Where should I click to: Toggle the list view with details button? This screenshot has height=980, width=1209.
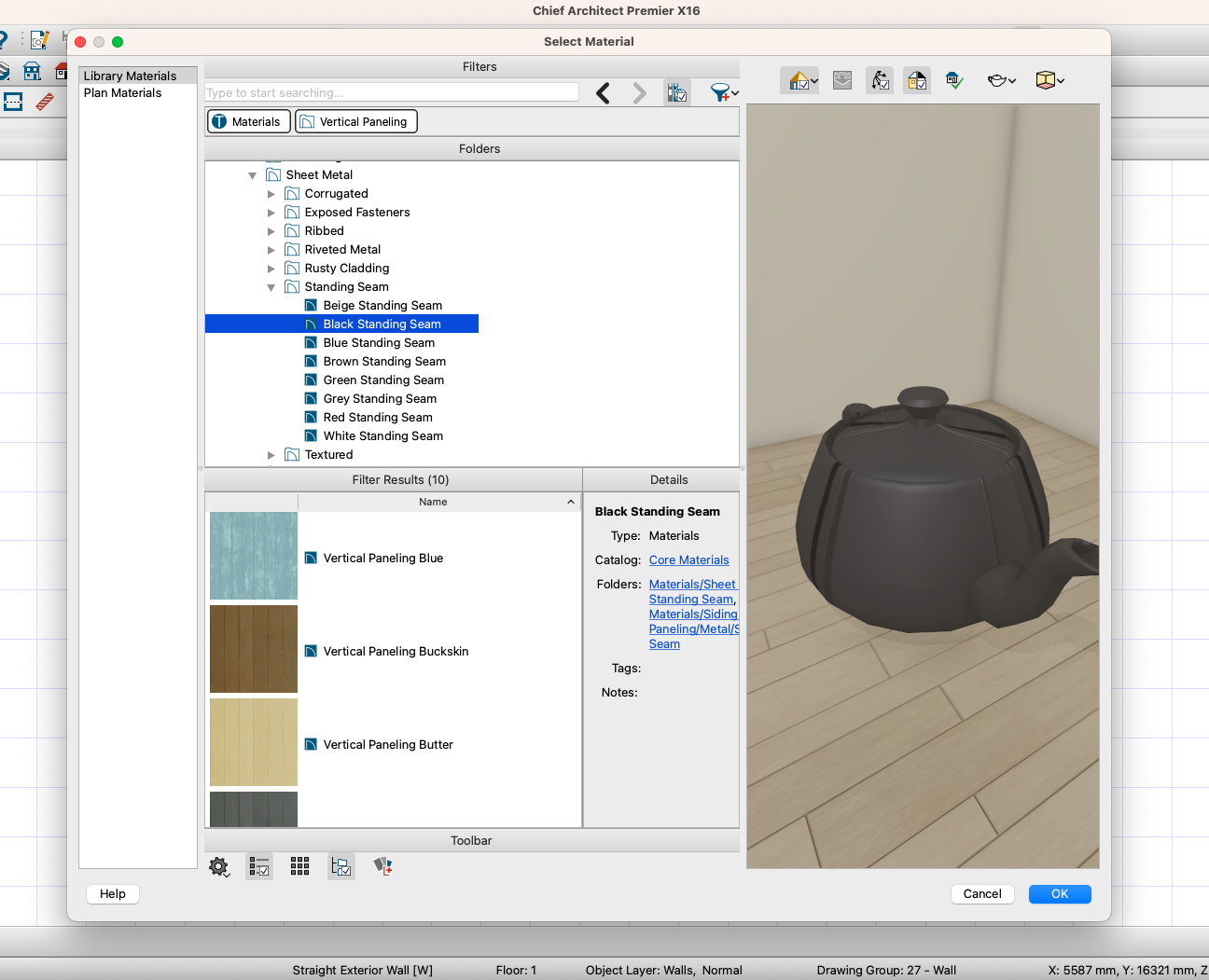click(259, 866)
